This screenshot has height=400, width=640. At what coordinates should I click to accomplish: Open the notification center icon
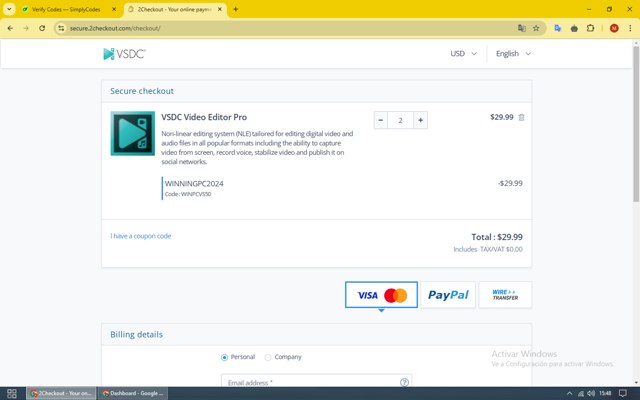[x=623, y=393]
